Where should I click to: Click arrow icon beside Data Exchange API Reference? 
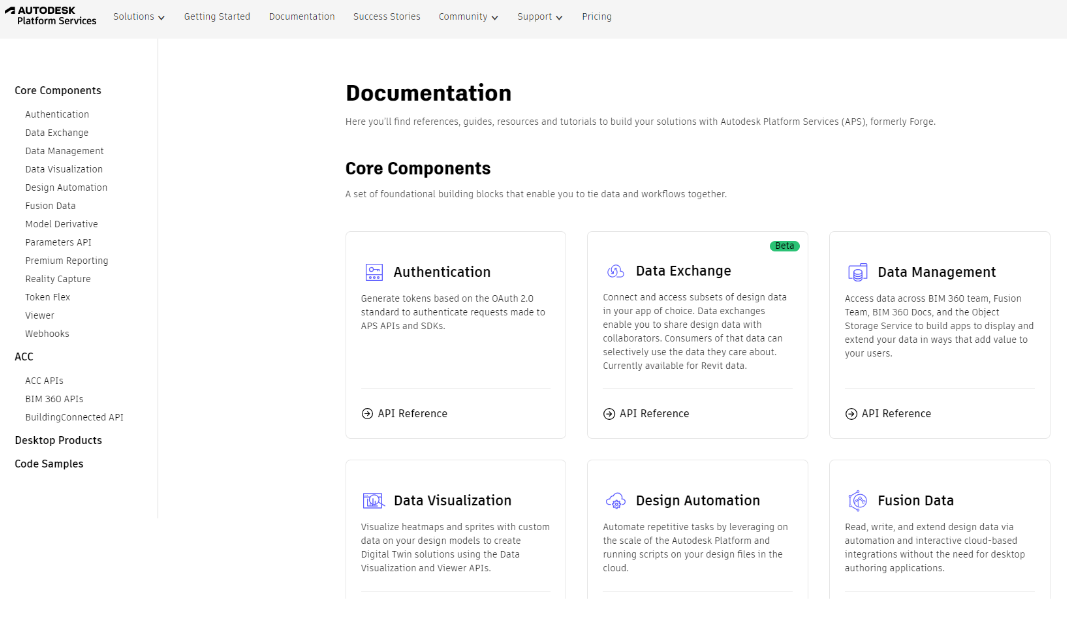[x=609, y=414]
